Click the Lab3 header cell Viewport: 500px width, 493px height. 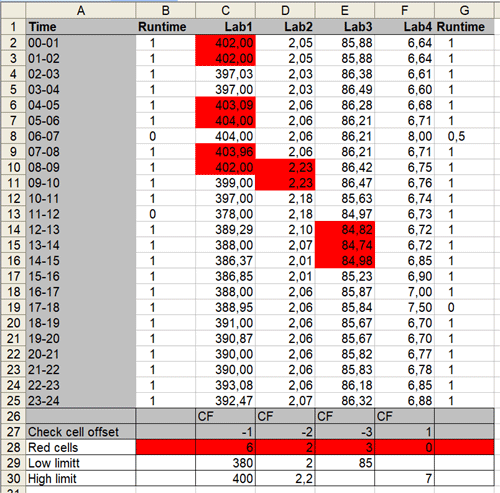pos(345,27)
